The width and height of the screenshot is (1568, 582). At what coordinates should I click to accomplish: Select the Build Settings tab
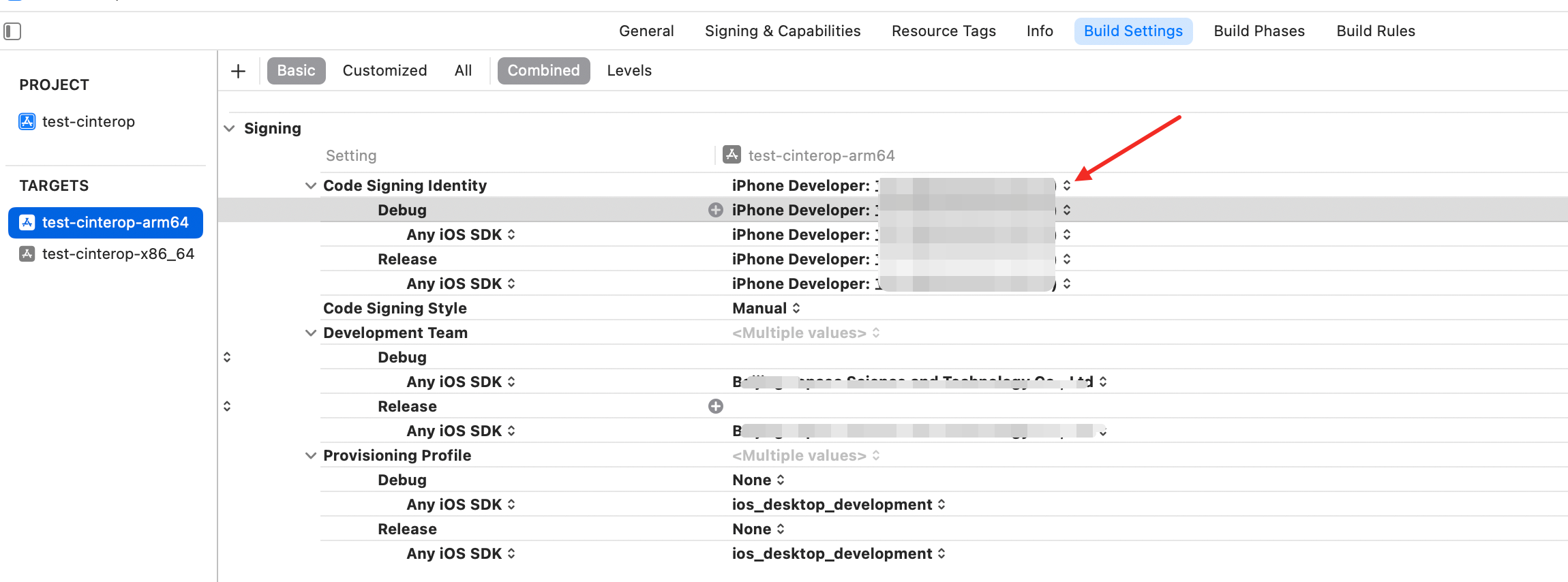click(1133, 31)
